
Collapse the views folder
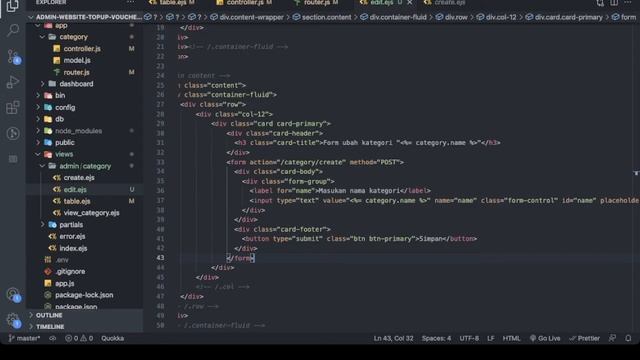[64, 154]
